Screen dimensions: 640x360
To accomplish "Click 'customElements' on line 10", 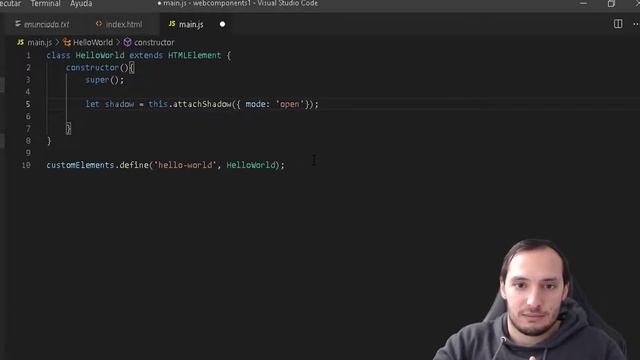I will click(80, 165).
